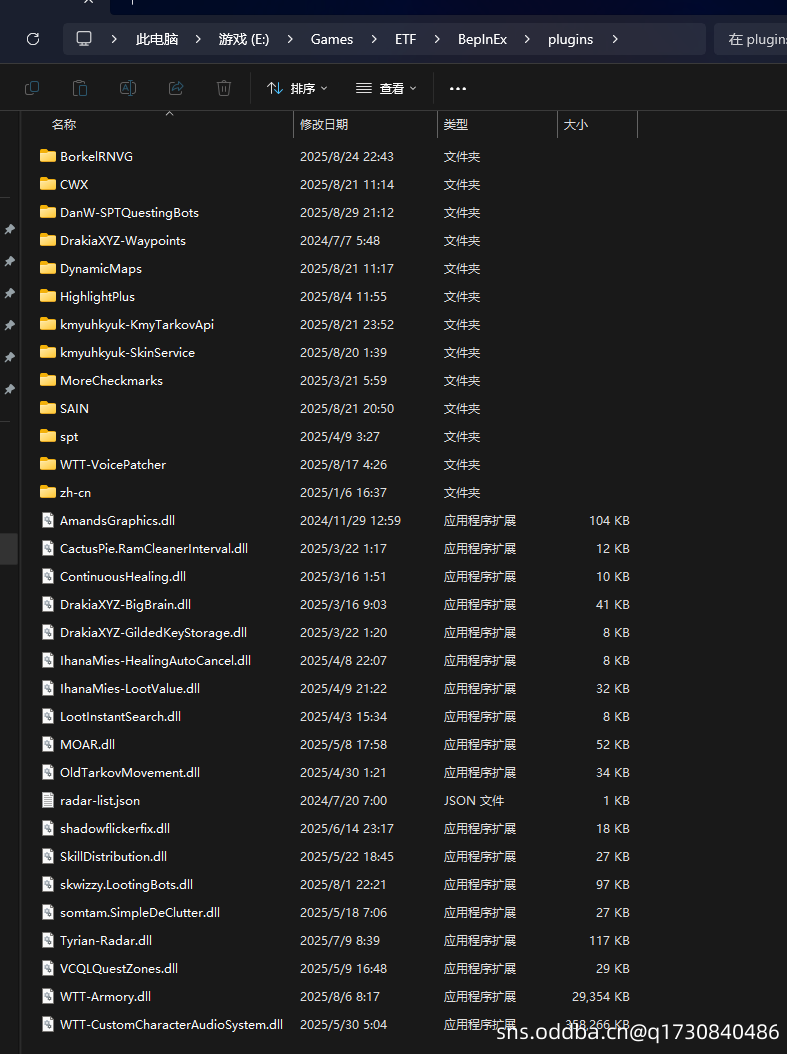Image resolution: width=787 pixels, height=1054 pixels.
Task: Select the DynamicMaps folder icon
Action: click(x=48, y=268)
